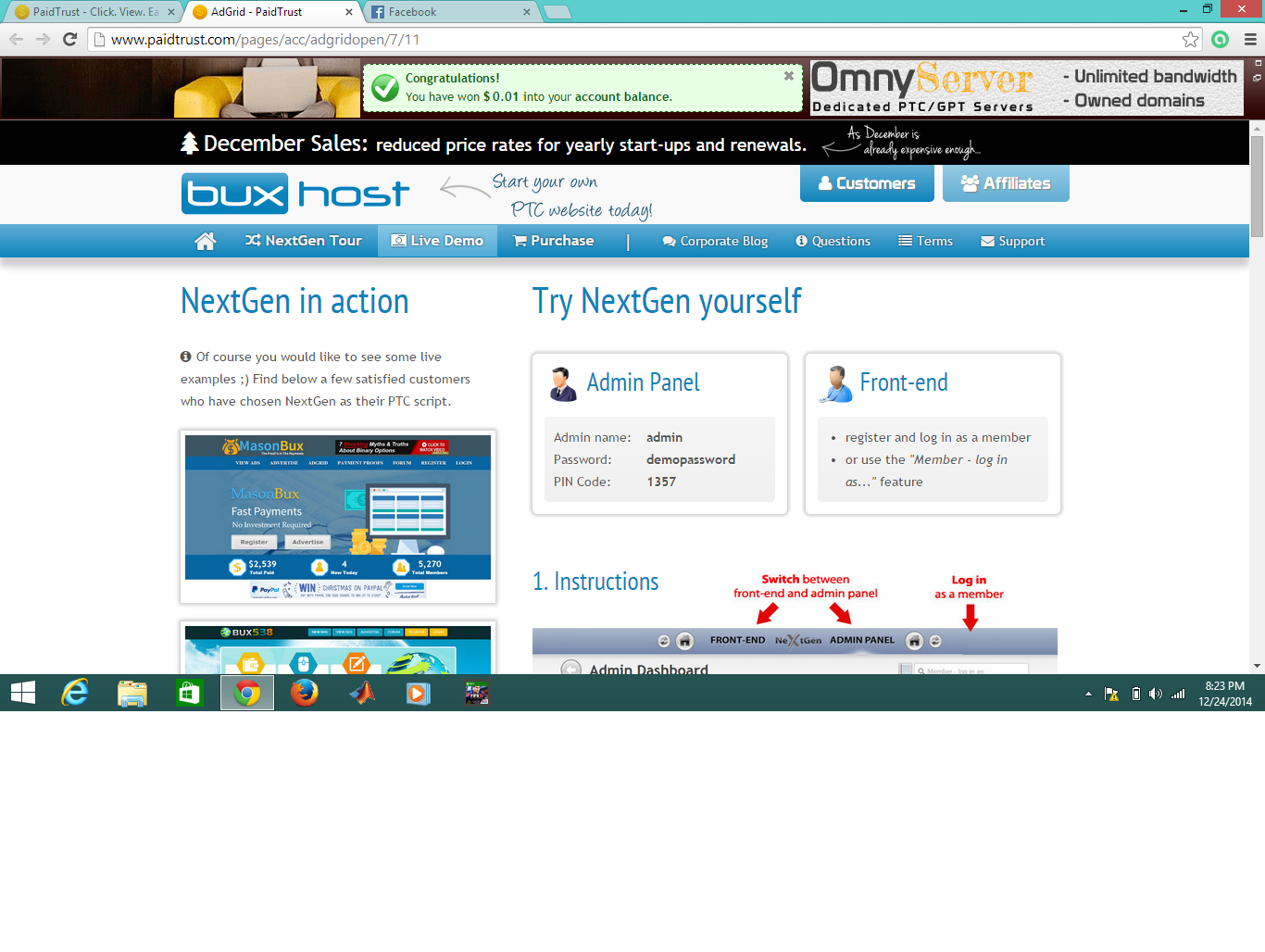Reload the current page
1265x952 pixels.
tap(69, 39)
